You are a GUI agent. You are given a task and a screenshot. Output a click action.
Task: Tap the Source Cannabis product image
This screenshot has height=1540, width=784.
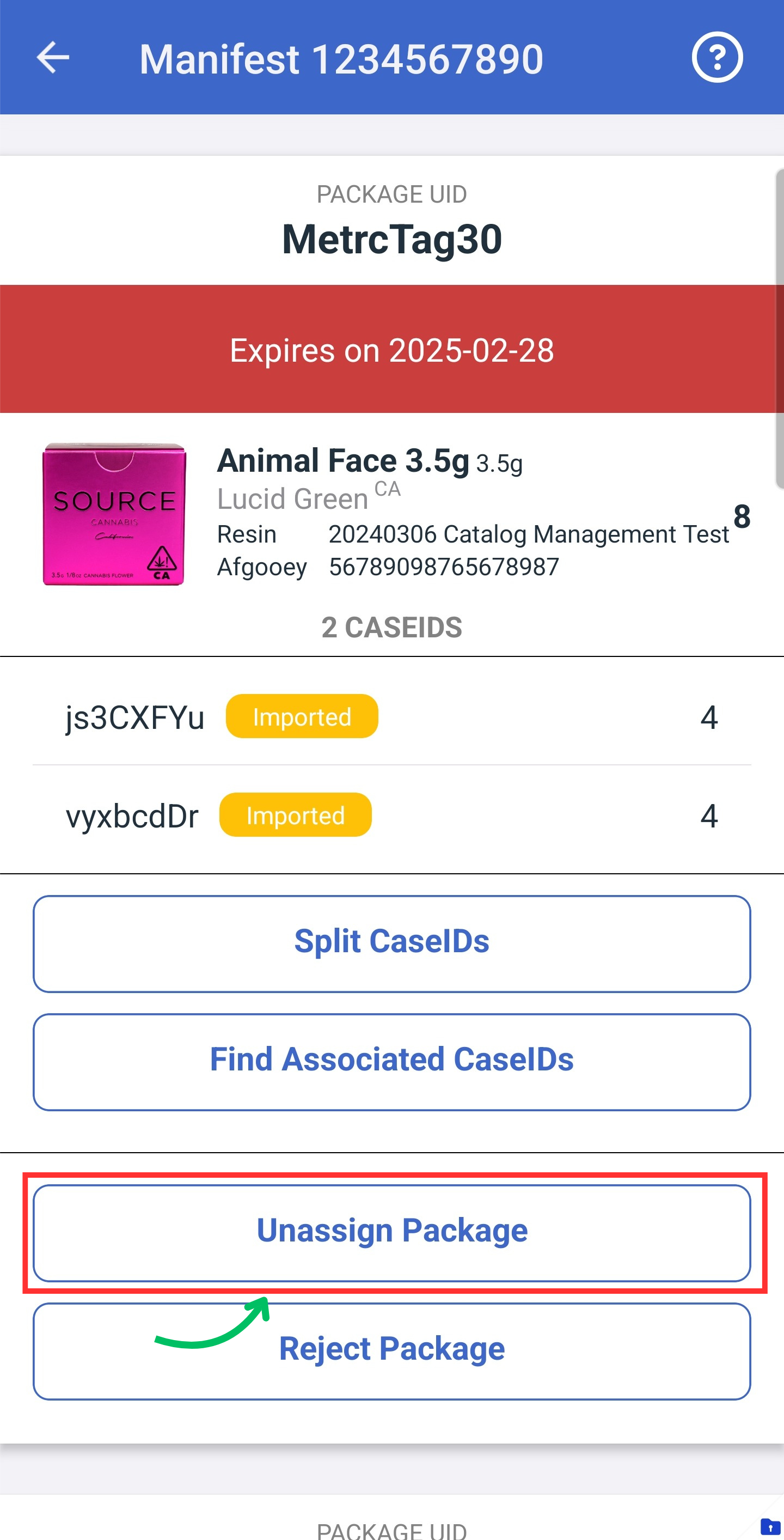114,514
